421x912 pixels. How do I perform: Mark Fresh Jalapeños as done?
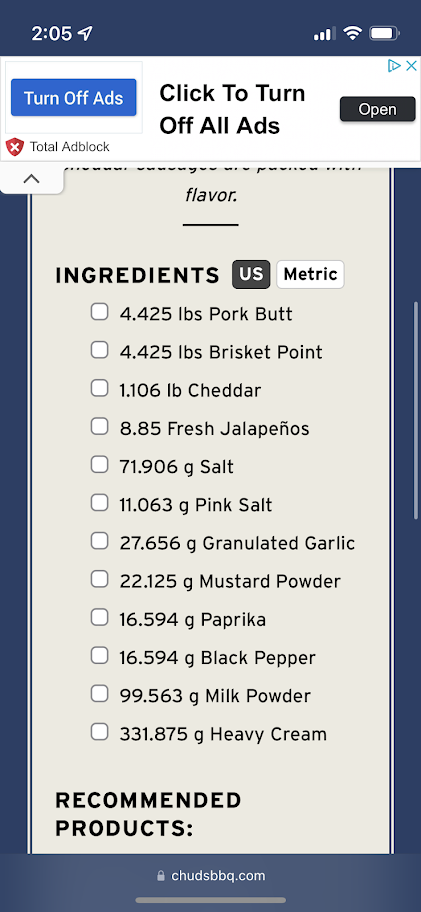pyautogui.click(x=99, y=427)
